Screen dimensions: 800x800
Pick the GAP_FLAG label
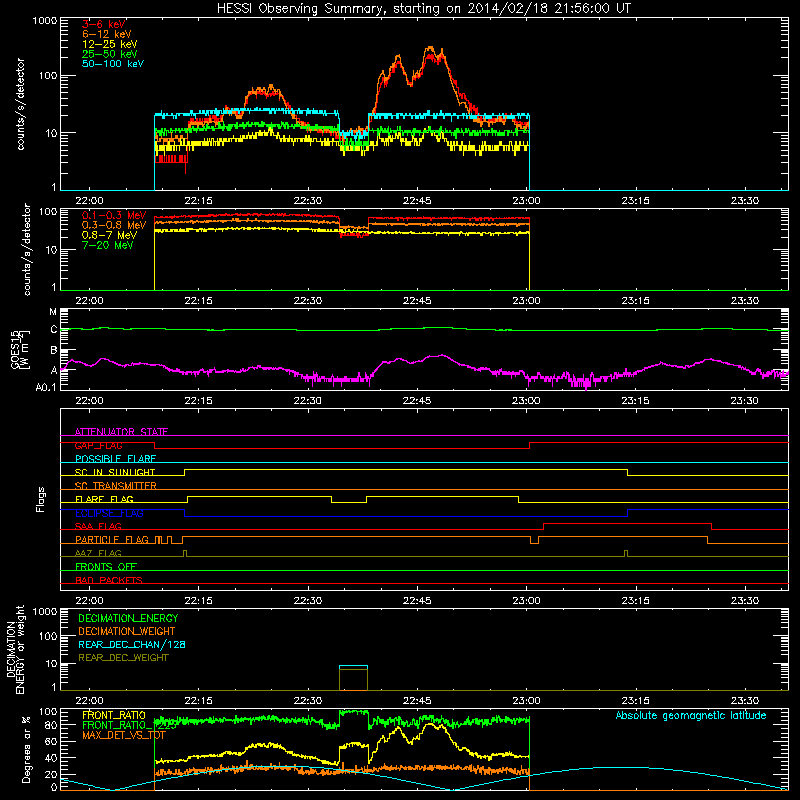click(x=98, y=445)
